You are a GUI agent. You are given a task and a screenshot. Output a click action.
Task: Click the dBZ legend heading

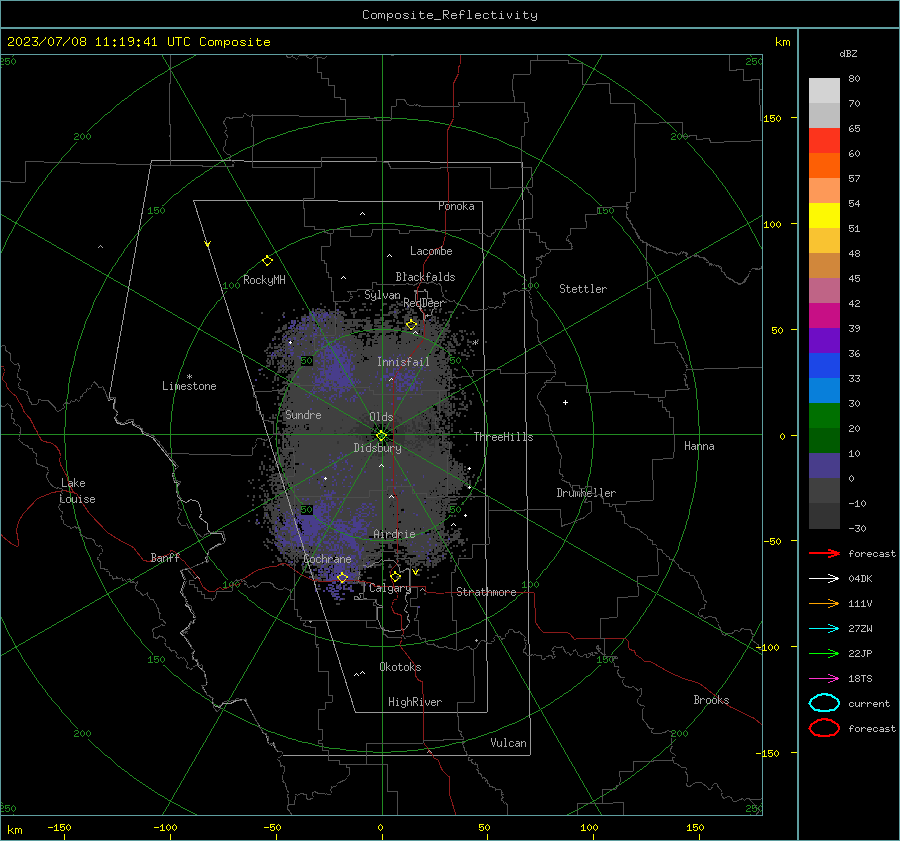coord(848,53)
